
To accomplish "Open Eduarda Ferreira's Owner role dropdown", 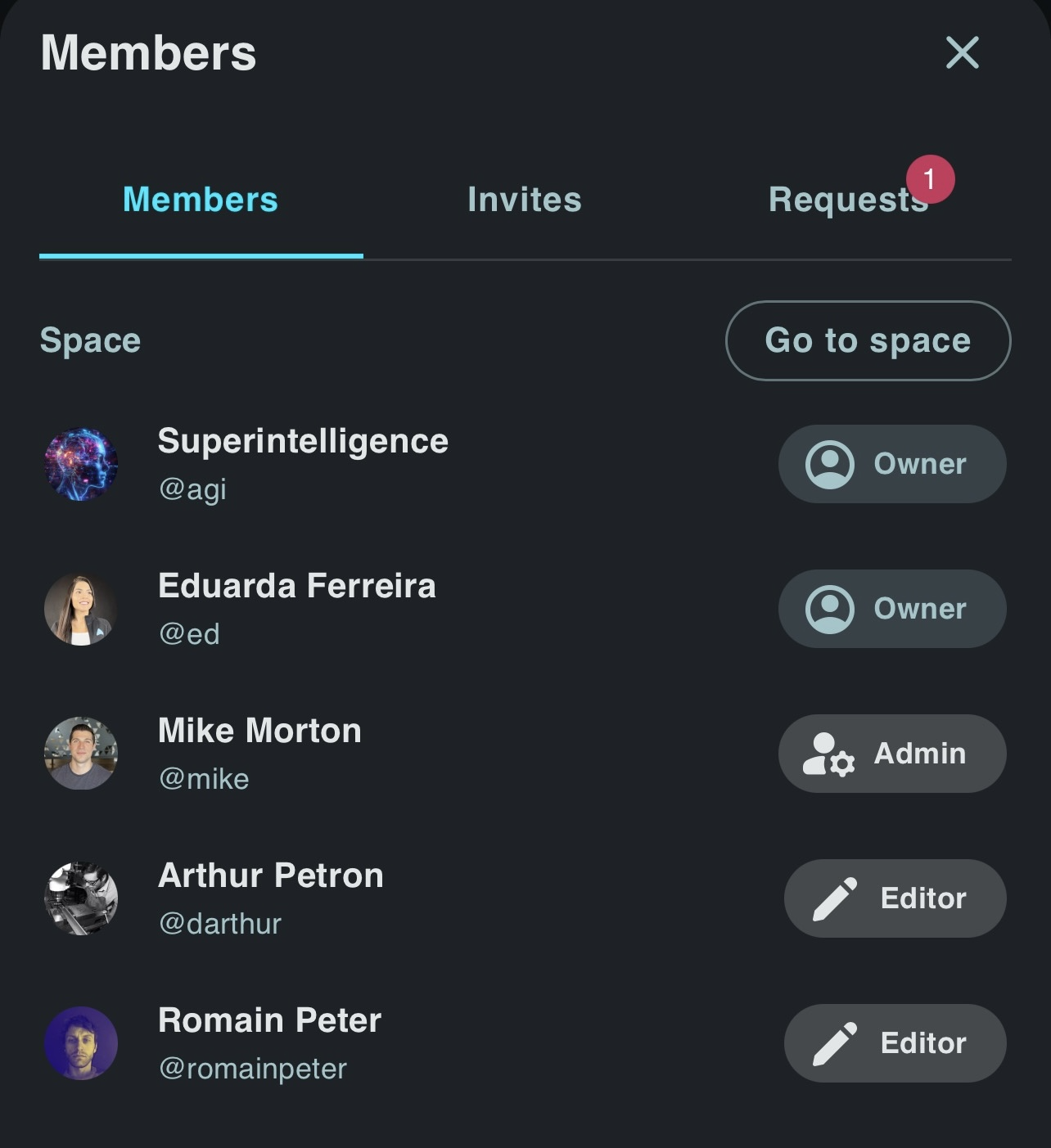I will tap(891, 609).
